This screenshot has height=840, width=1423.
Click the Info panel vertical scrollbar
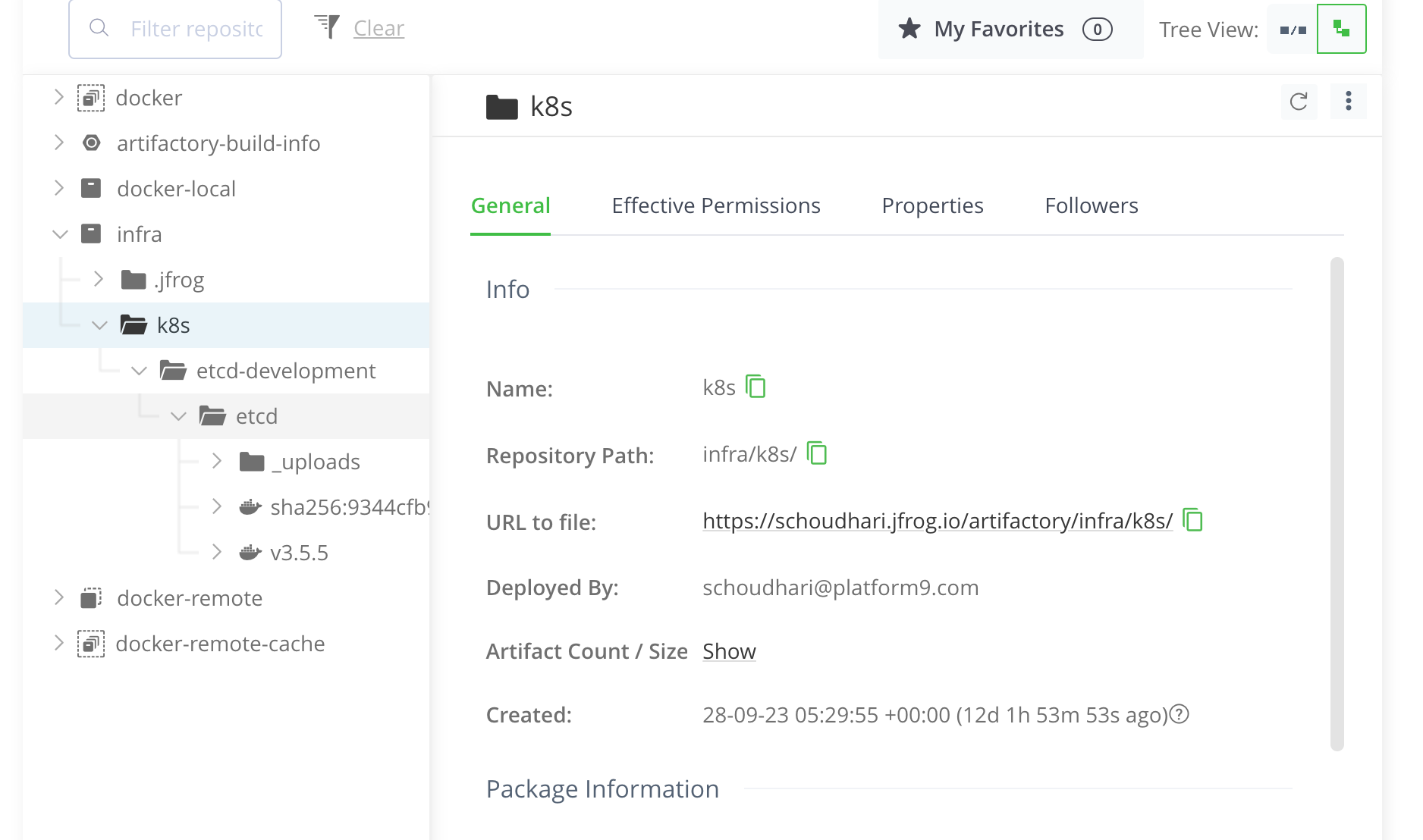point(1337,503)
